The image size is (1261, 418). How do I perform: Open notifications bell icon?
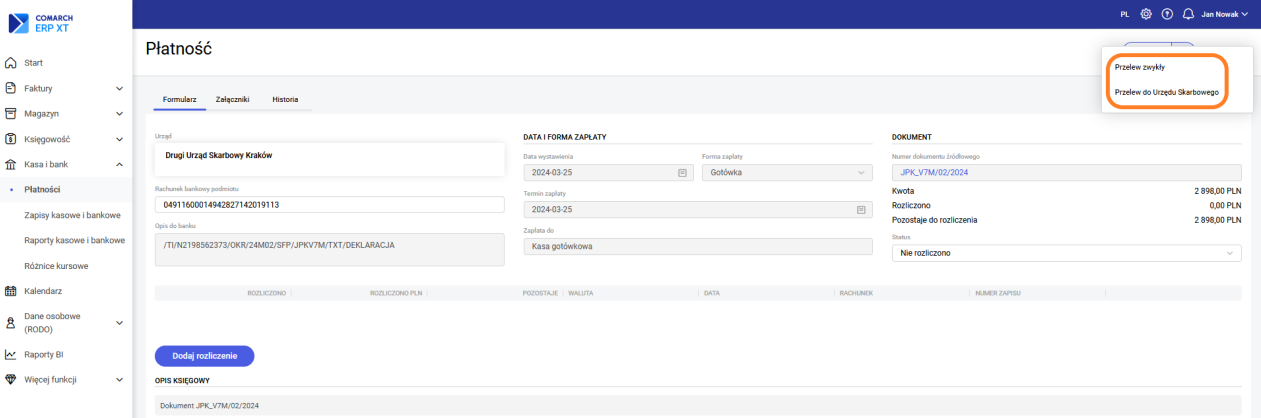point(1188,15)
